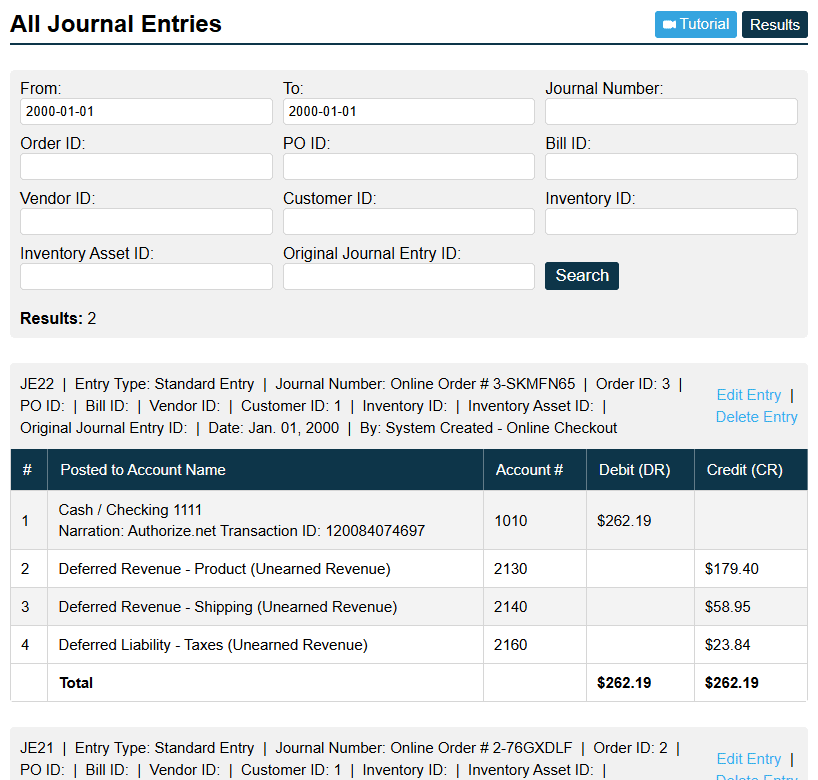Click the Customer ID input field
Screen dimensions: 818x780
[x=408, y=221]
